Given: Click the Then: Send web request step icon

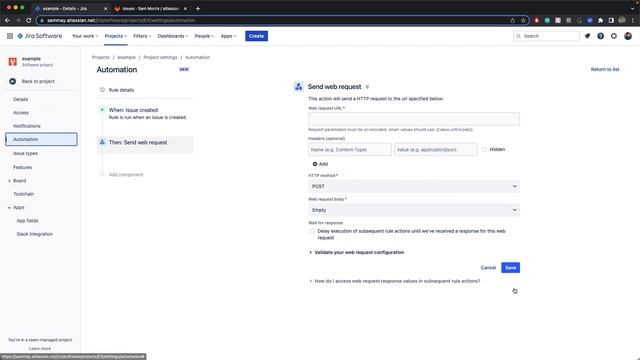Looking at the screenshot, I should (x=102, y=142).
